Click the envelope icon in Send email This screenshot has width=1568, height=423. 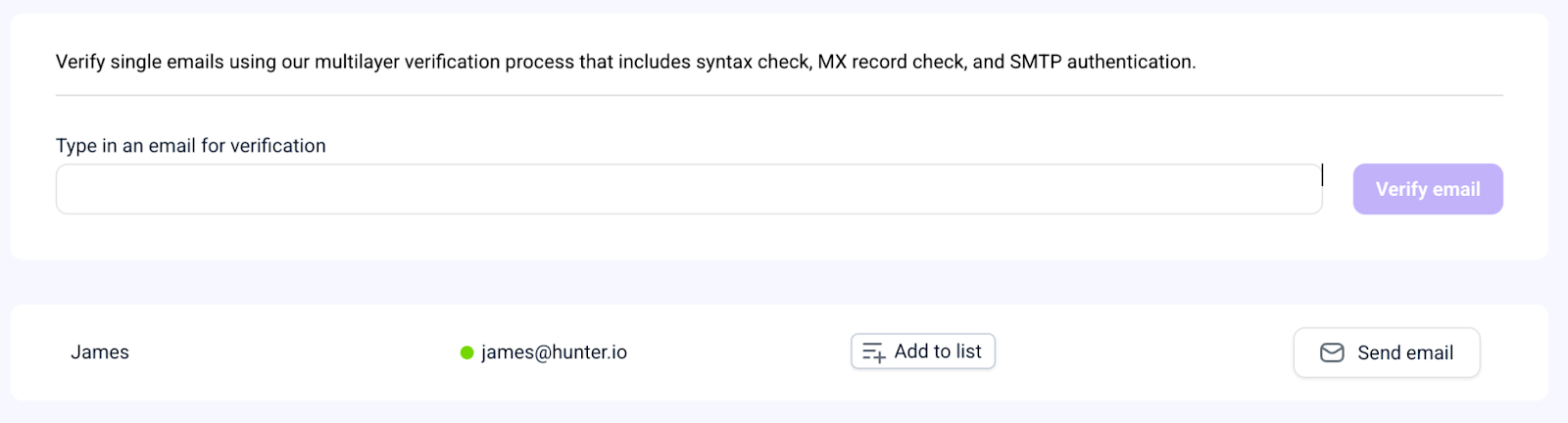(1332, 352)
